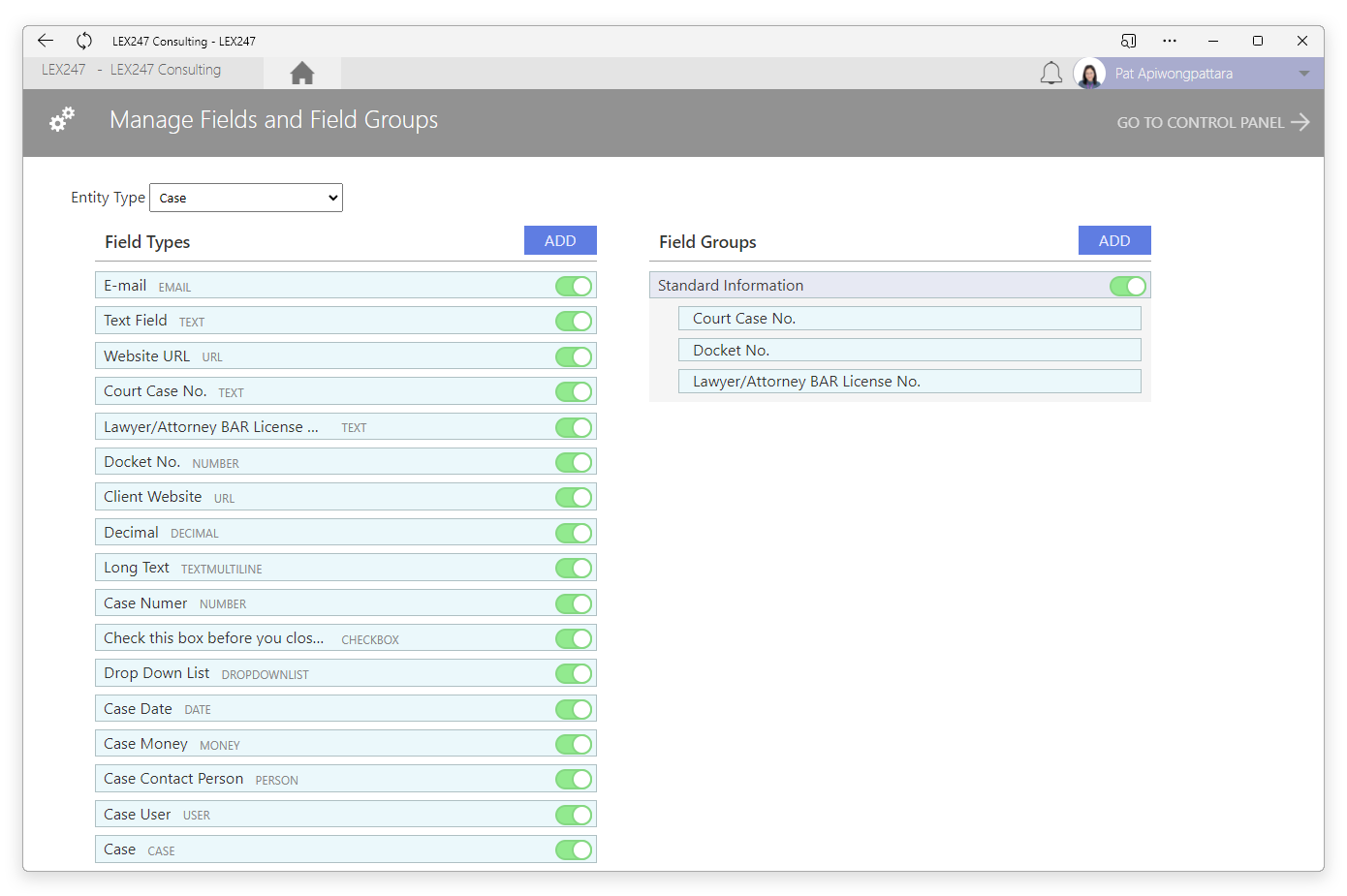The width and height of the screenshot is (1347, 896).
Task: Turn off the Case Money field toggle
Action: [x=574, y=744]
